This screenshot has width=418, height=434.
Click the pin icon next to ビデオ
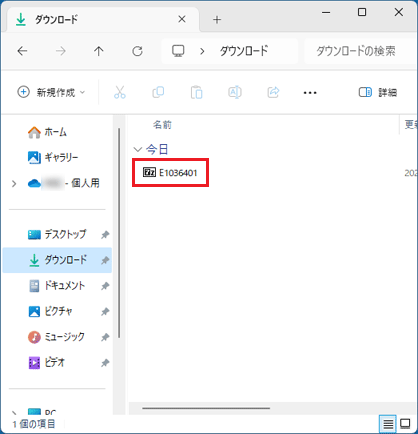click(105, 363)
